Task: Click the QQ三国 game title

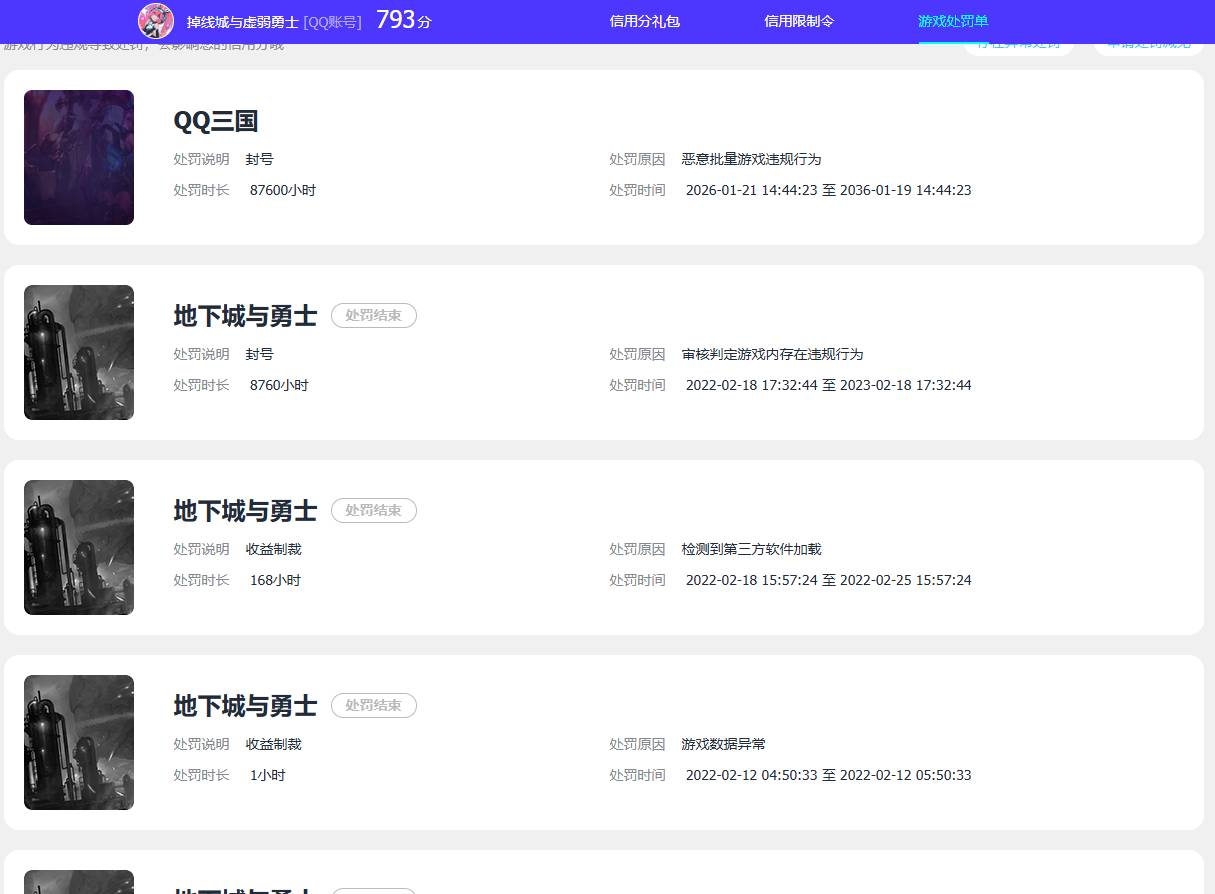Action: pyautogui.click(x=216, y=121)
